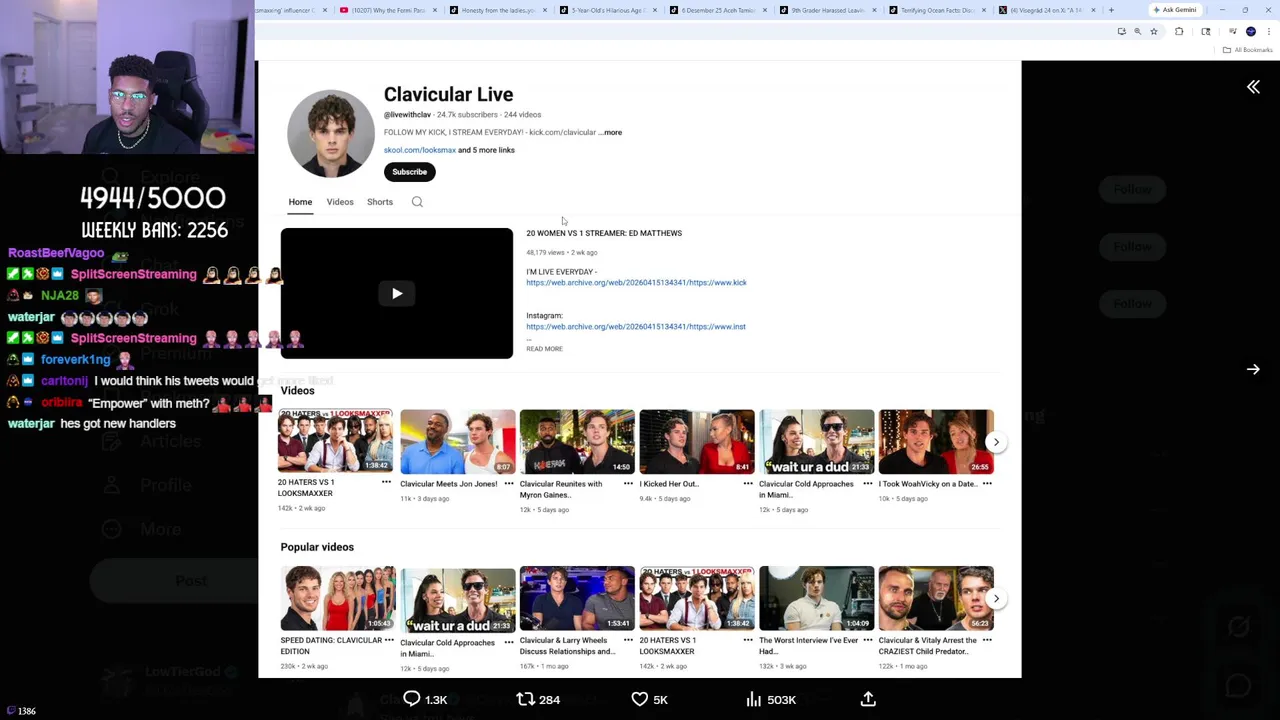The height and width of the screenshot is (720, 1280).
Task: Switch to the 'Terrifying Ocean Facts' browser tab
Action: click(937, 10)
